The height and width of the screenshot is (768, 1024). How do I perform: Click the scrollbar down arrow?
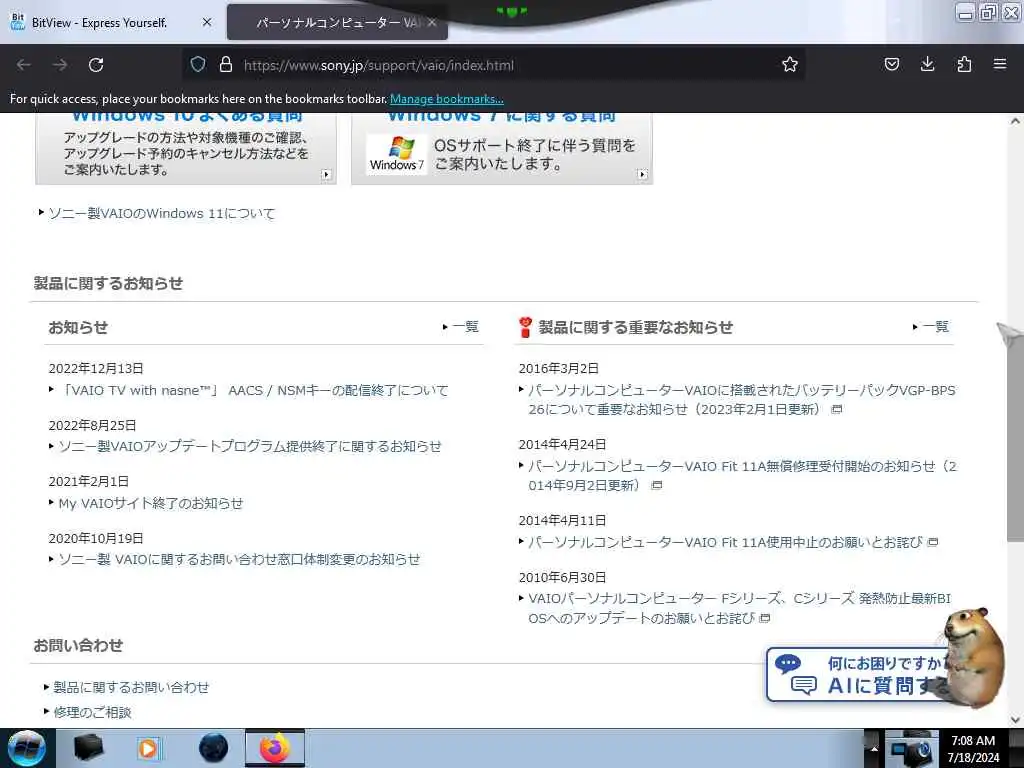tap(1015, 720)
